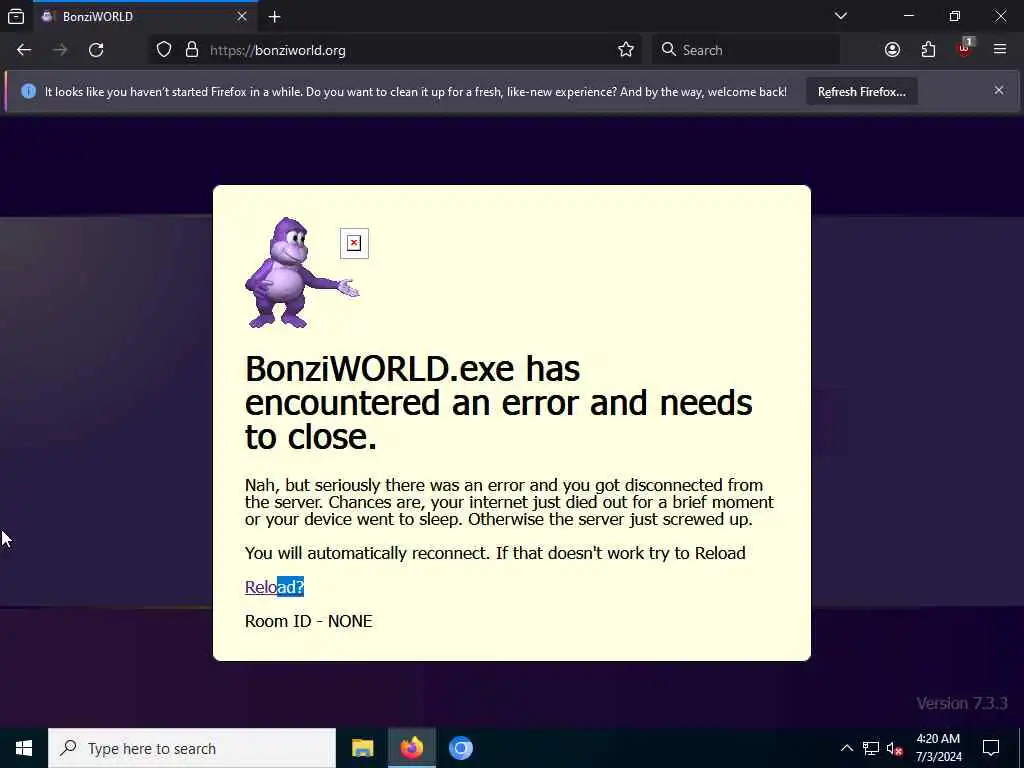
Task: Click the forward navigation arrow
Action: (60, 50)
